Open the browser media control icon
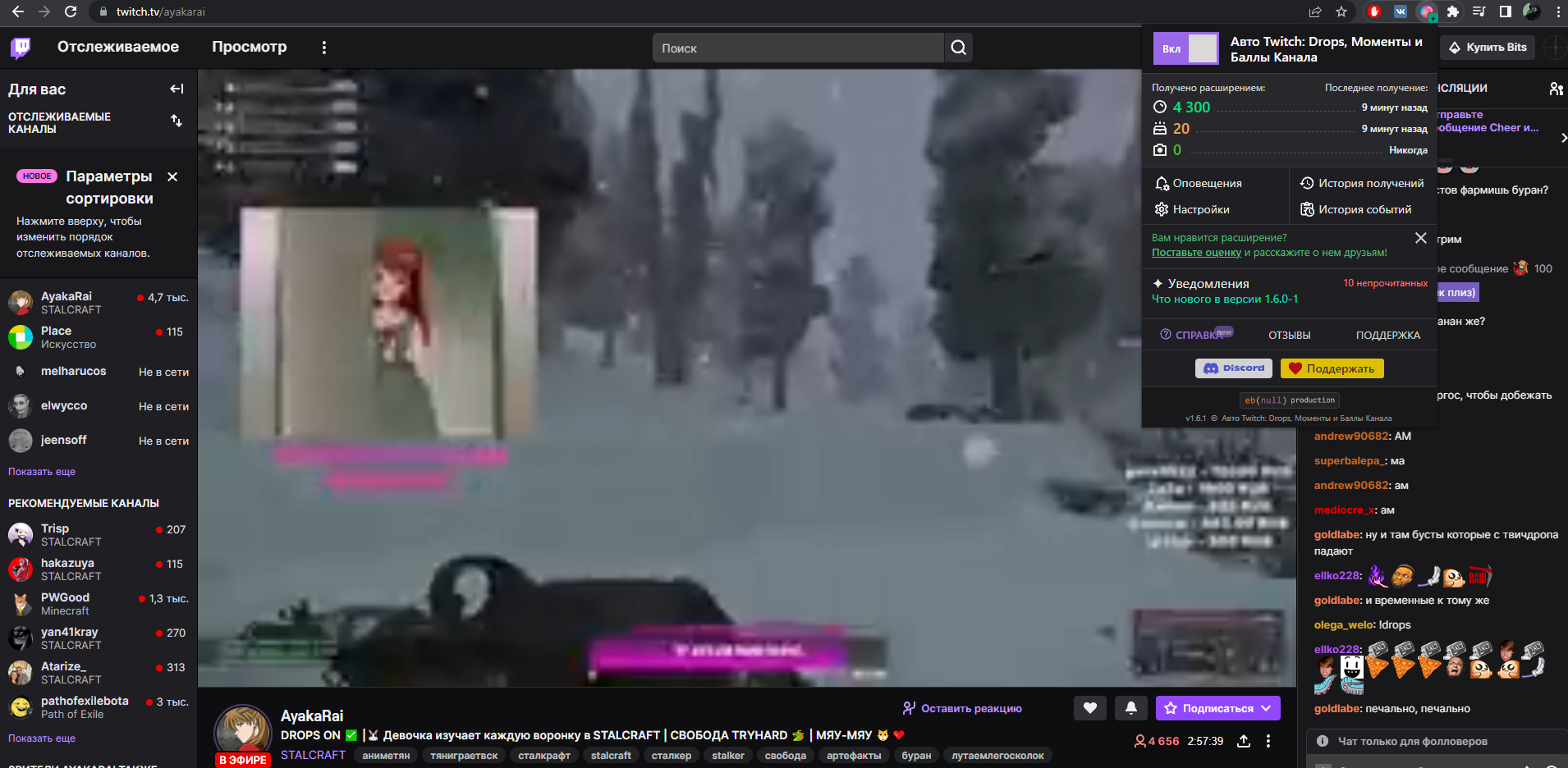The image size is (1568, 768). [1479, 11]
